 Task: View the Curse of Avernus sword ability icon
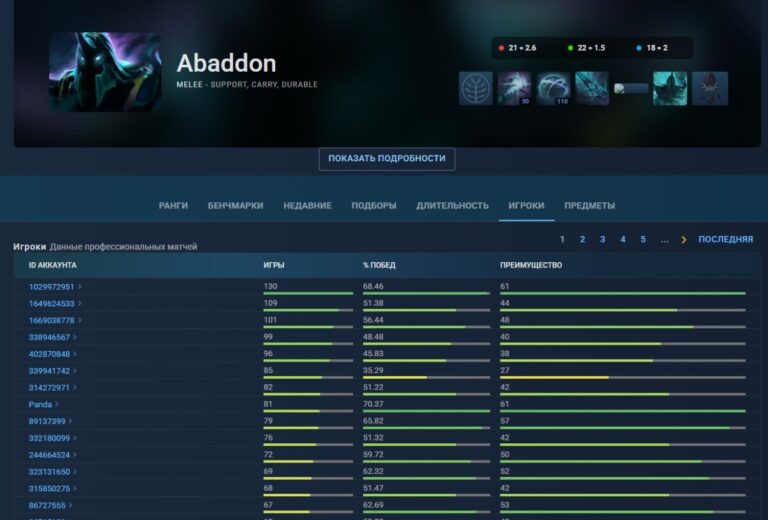coord(592,88)
